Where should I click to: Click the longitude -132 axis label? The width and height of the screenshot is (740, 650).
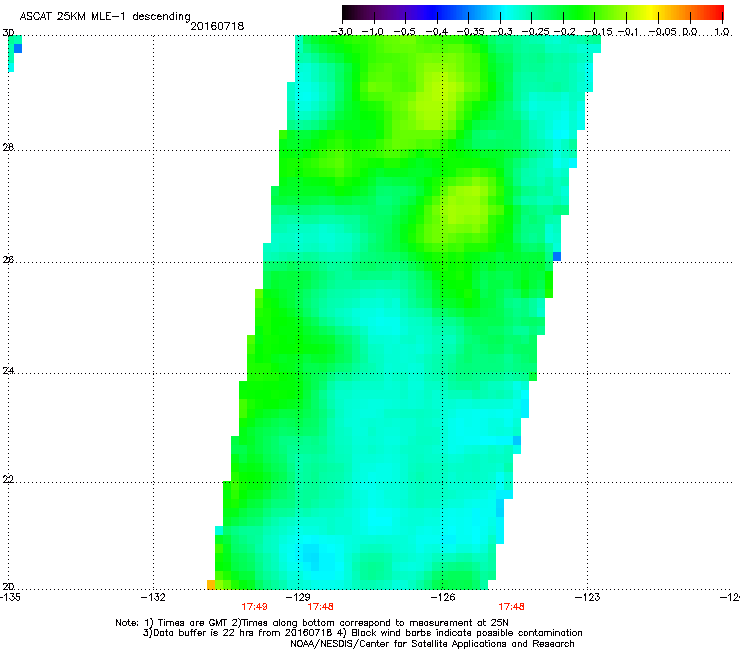point(154,597)
